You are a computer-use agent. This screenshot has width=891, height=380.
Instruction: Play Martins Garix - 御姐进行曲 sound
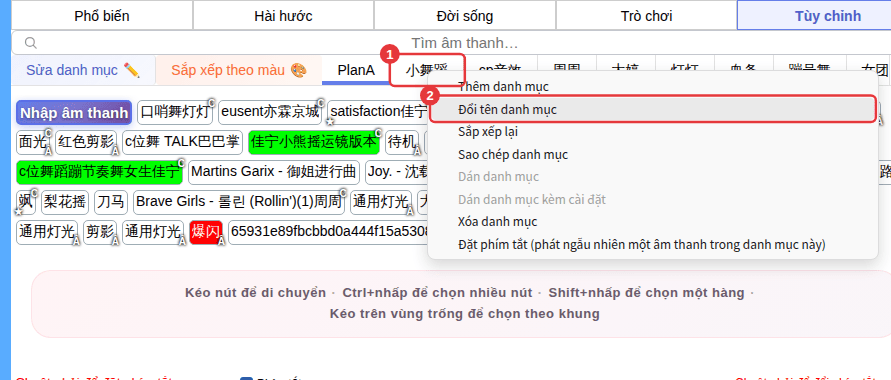pyautogui.click(x=274, y=172)
